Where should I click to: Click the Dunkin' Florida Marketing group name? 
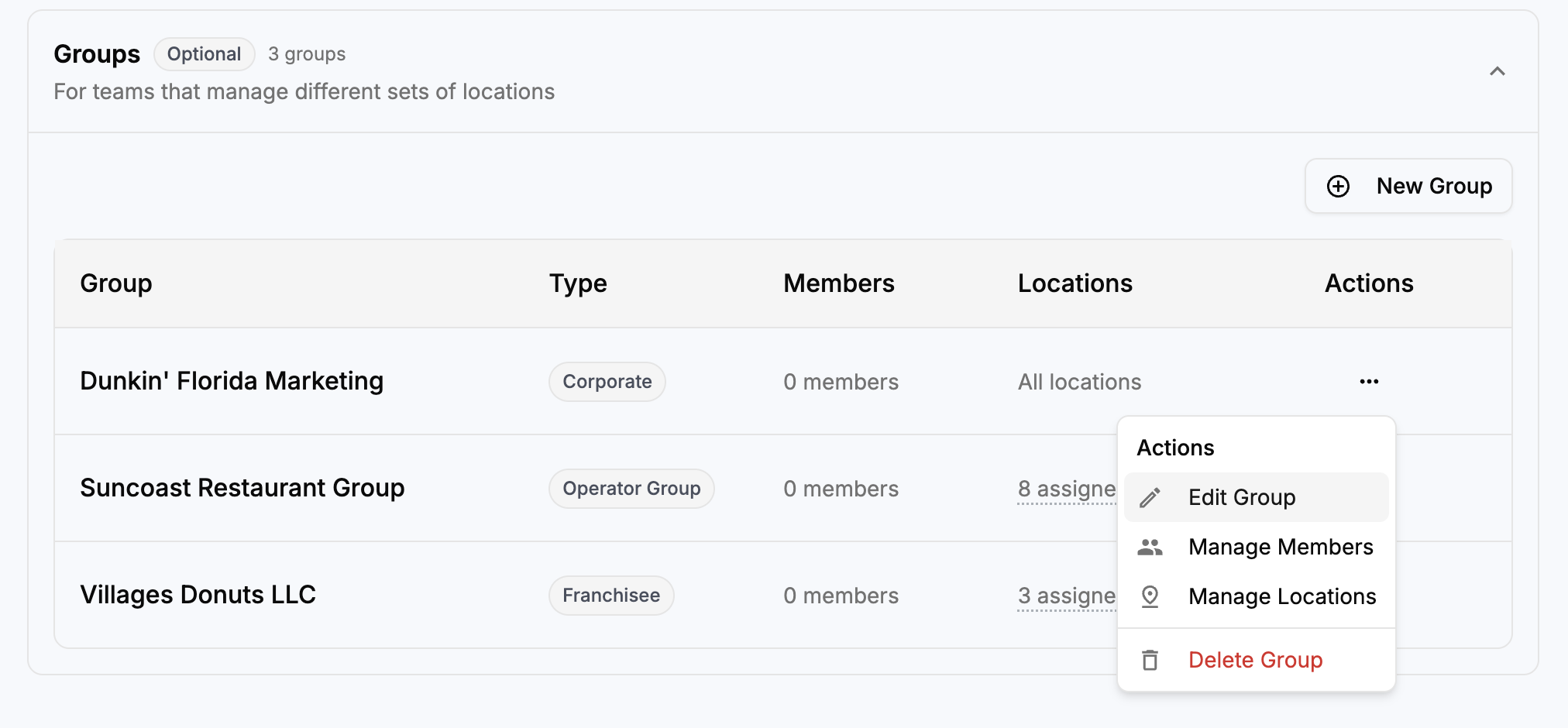click(232, 381)
